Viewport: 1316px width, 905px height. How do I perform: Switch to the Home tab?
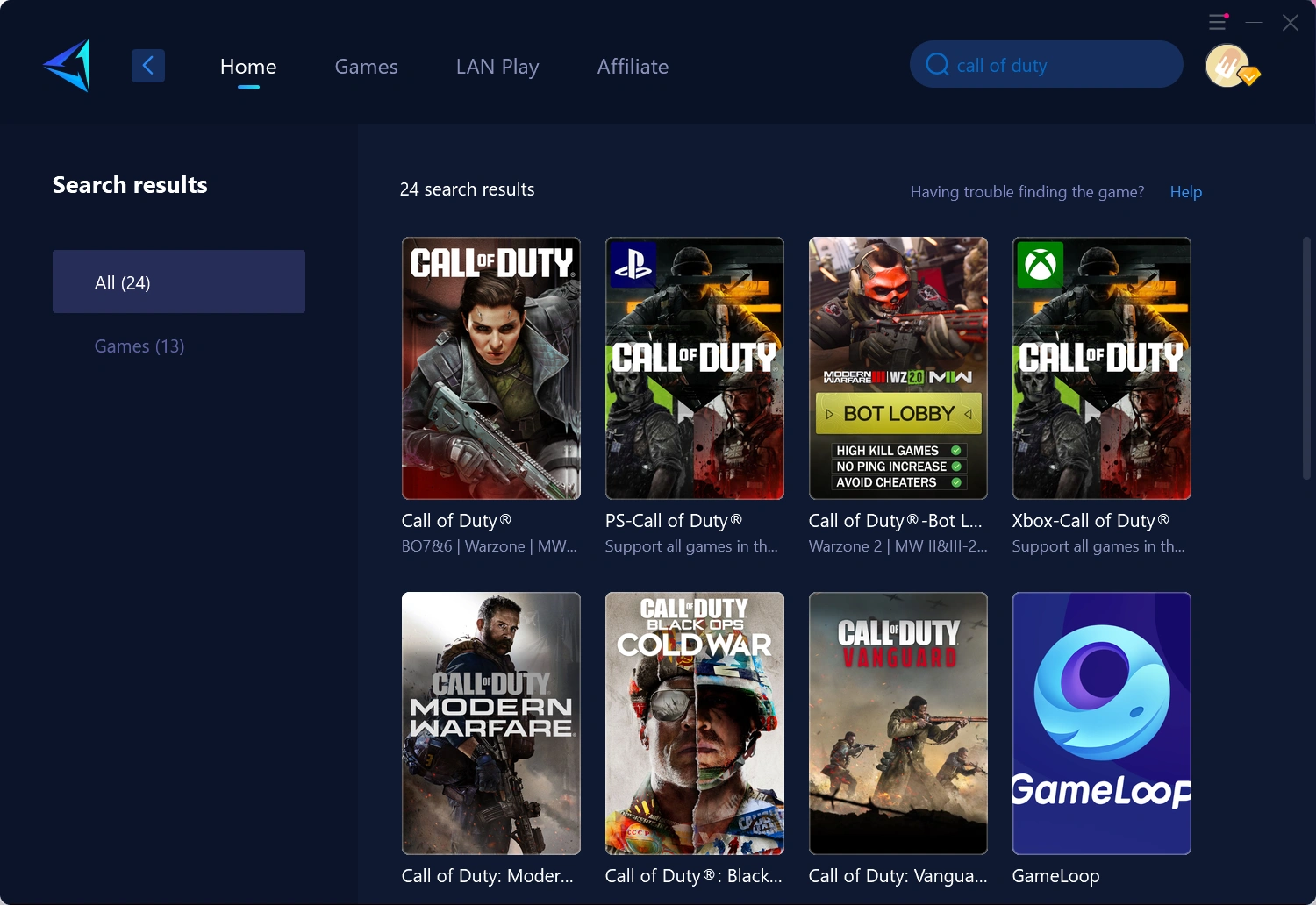pos(248,67)
